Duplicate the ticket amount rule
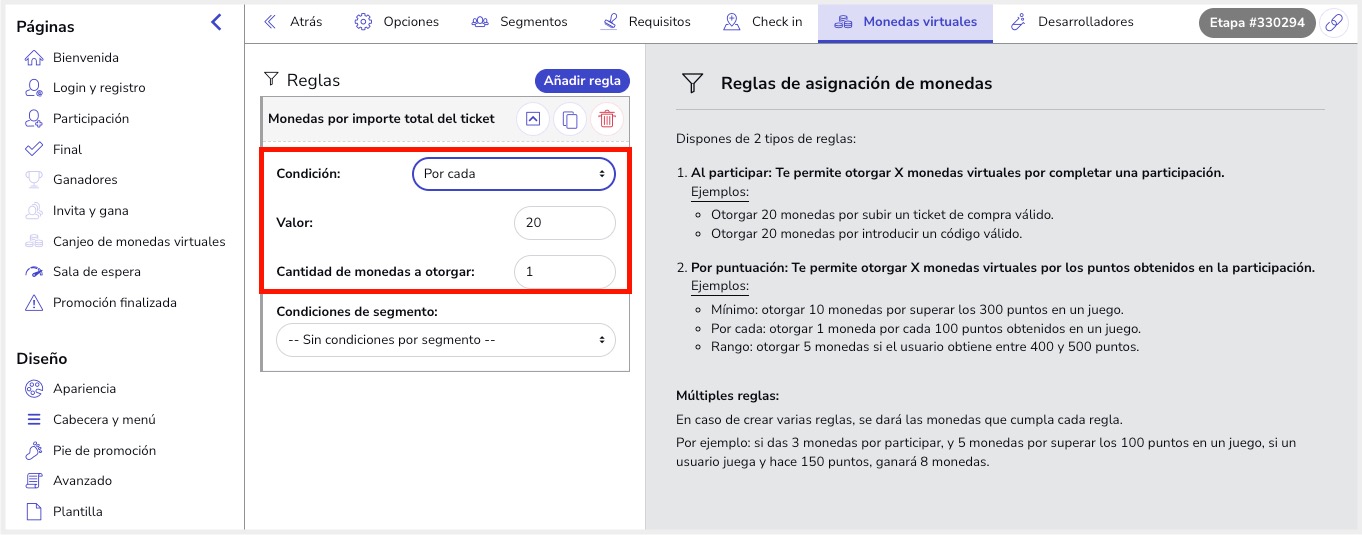 pos(570,119)
